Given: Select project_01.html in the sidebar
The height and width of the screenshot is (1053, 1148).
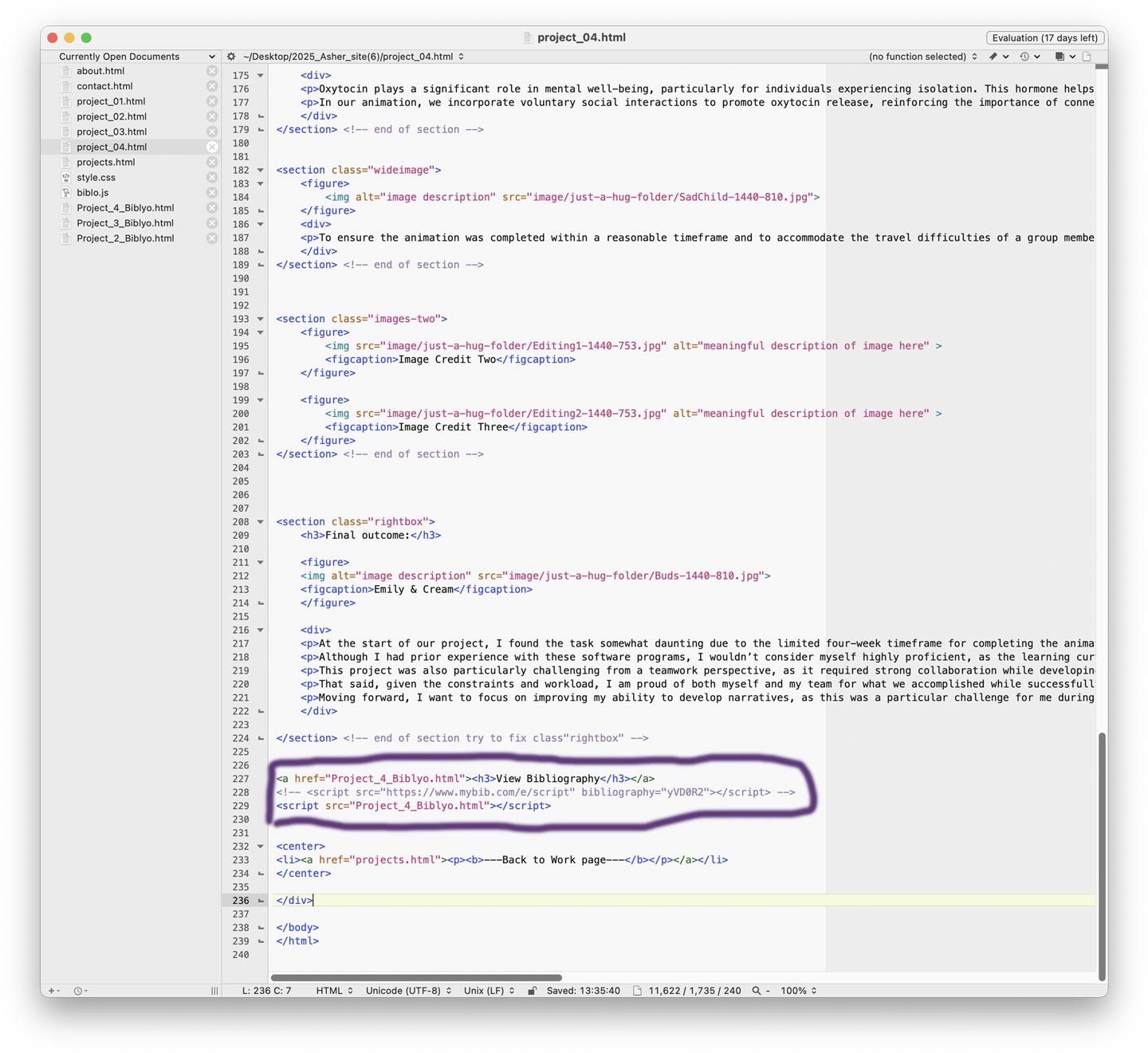Looking at the screenshot, I should click(111, 101).
